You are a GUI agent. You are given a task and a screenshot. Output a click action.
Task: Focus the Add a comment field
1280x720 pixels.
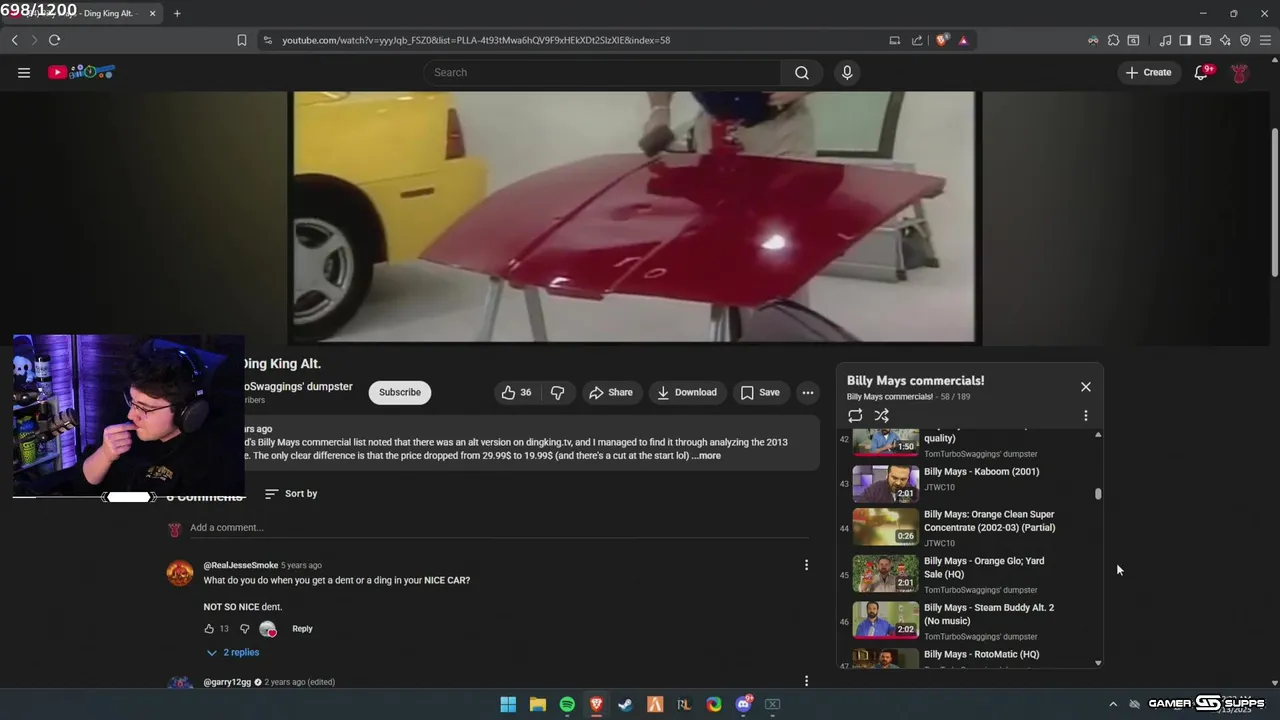click(x=500, y=528)
